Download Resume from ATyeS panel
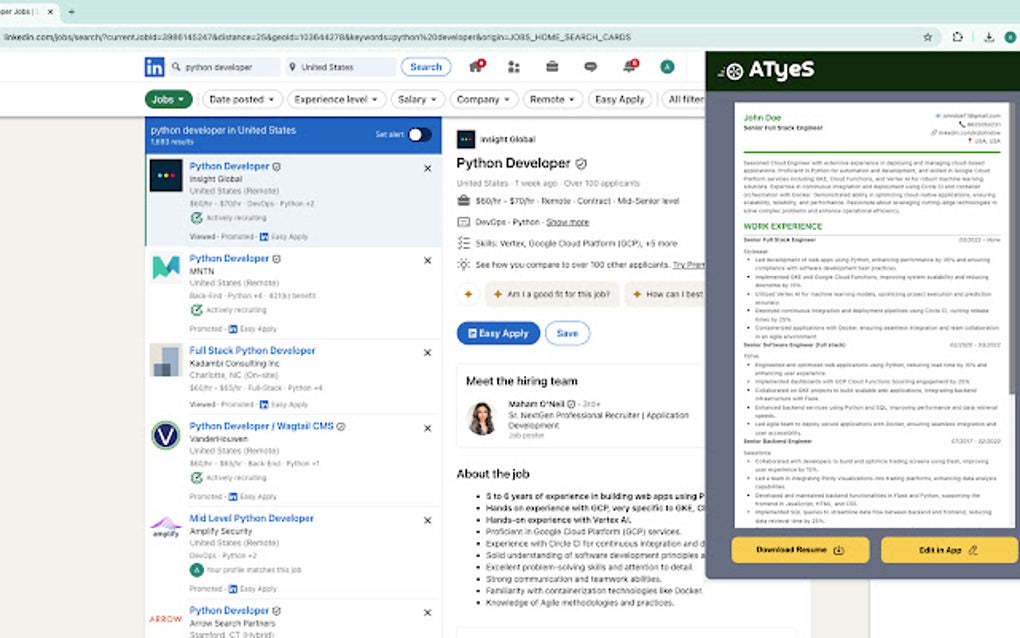This screenshot has height=638, width=1020. pyautogui.click(x=800, y=550)
